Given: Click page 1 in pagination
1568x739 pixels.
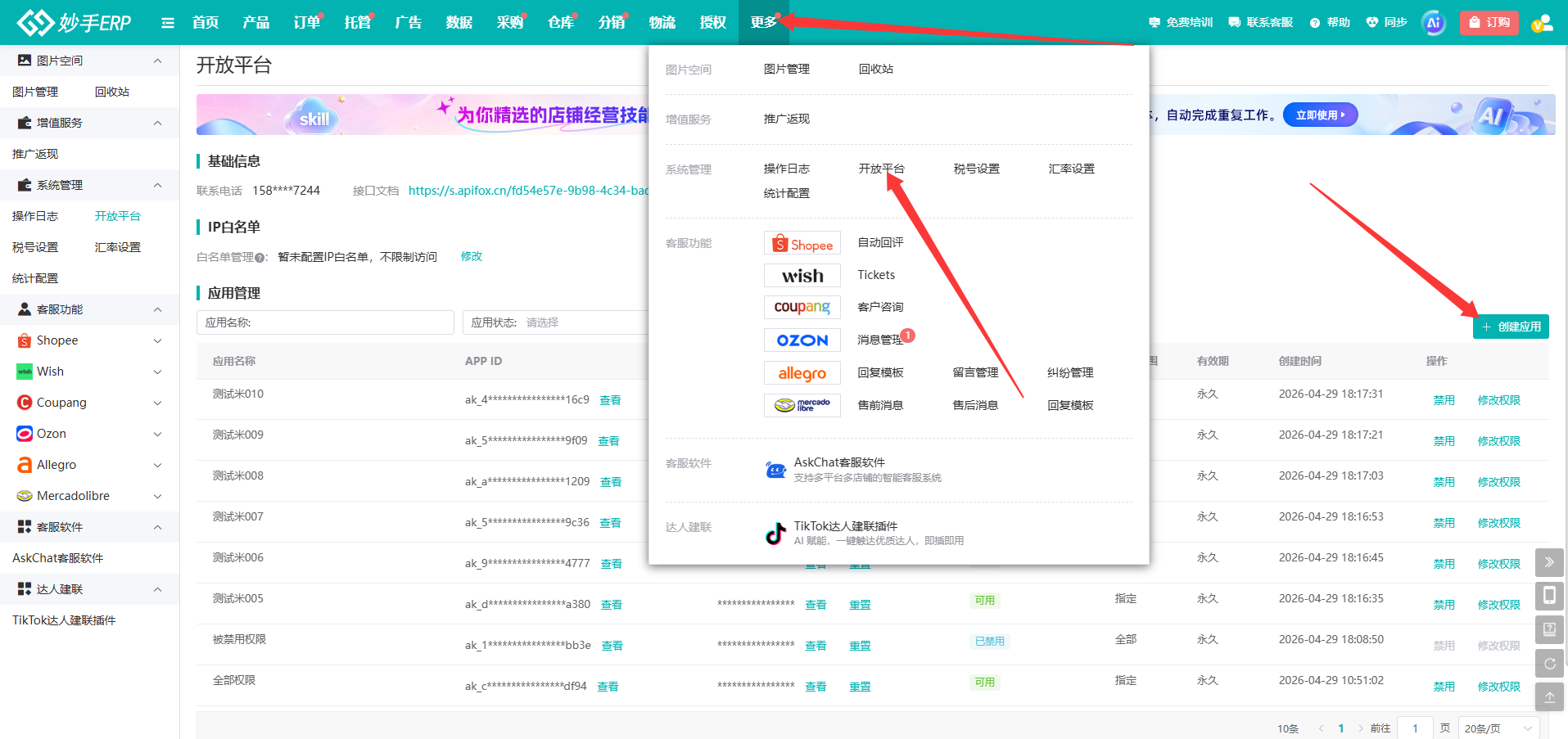Looking at the screenshot, I should click(x=1341, y=728).
